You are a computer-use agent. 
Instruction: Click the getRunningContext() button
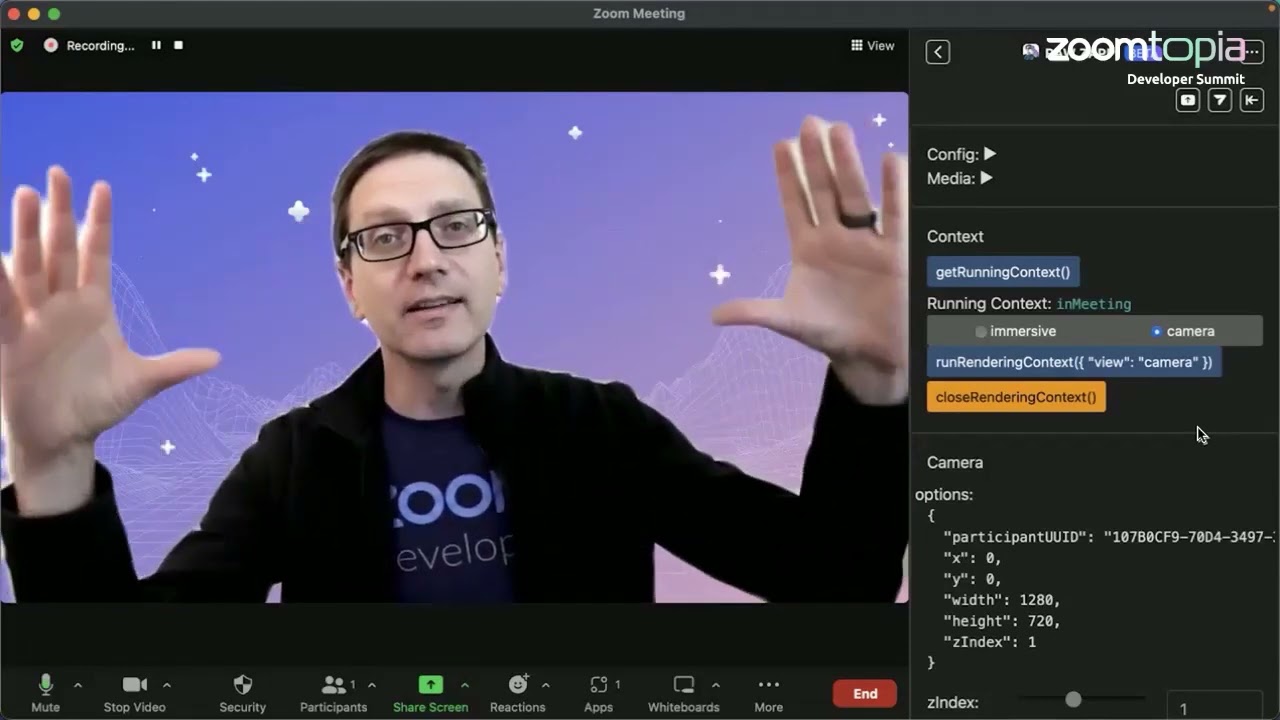pyautogui.click(x=1003, y=272)
